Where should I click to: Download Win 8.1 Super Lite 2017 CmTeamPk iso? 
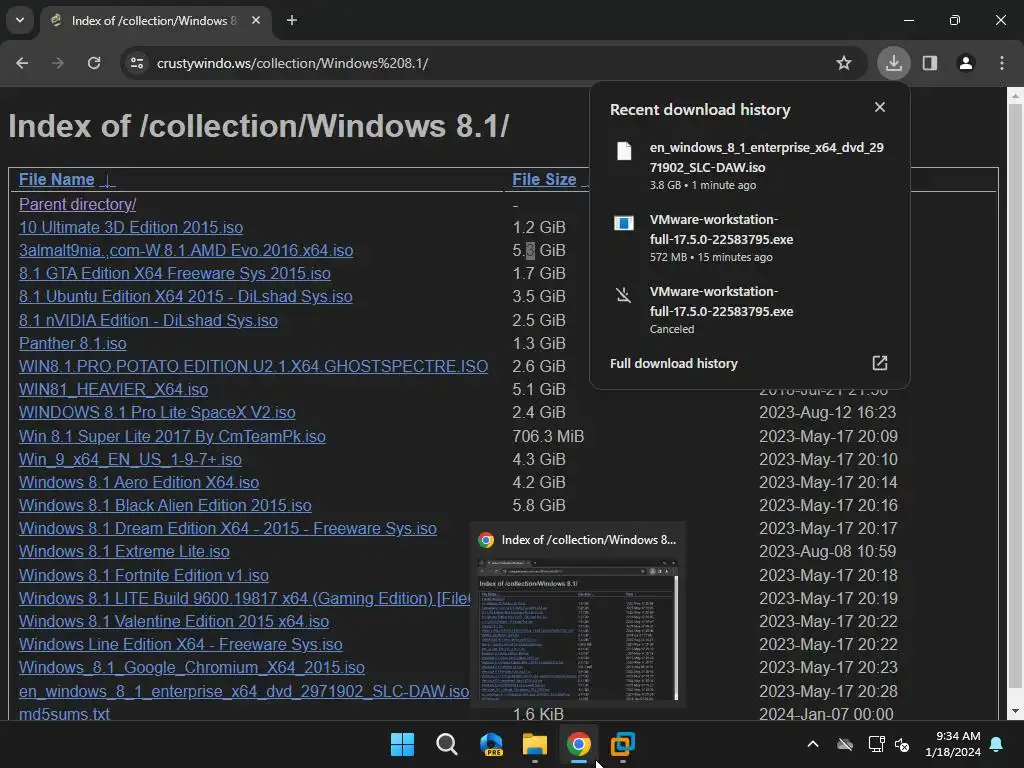(172, 436)
